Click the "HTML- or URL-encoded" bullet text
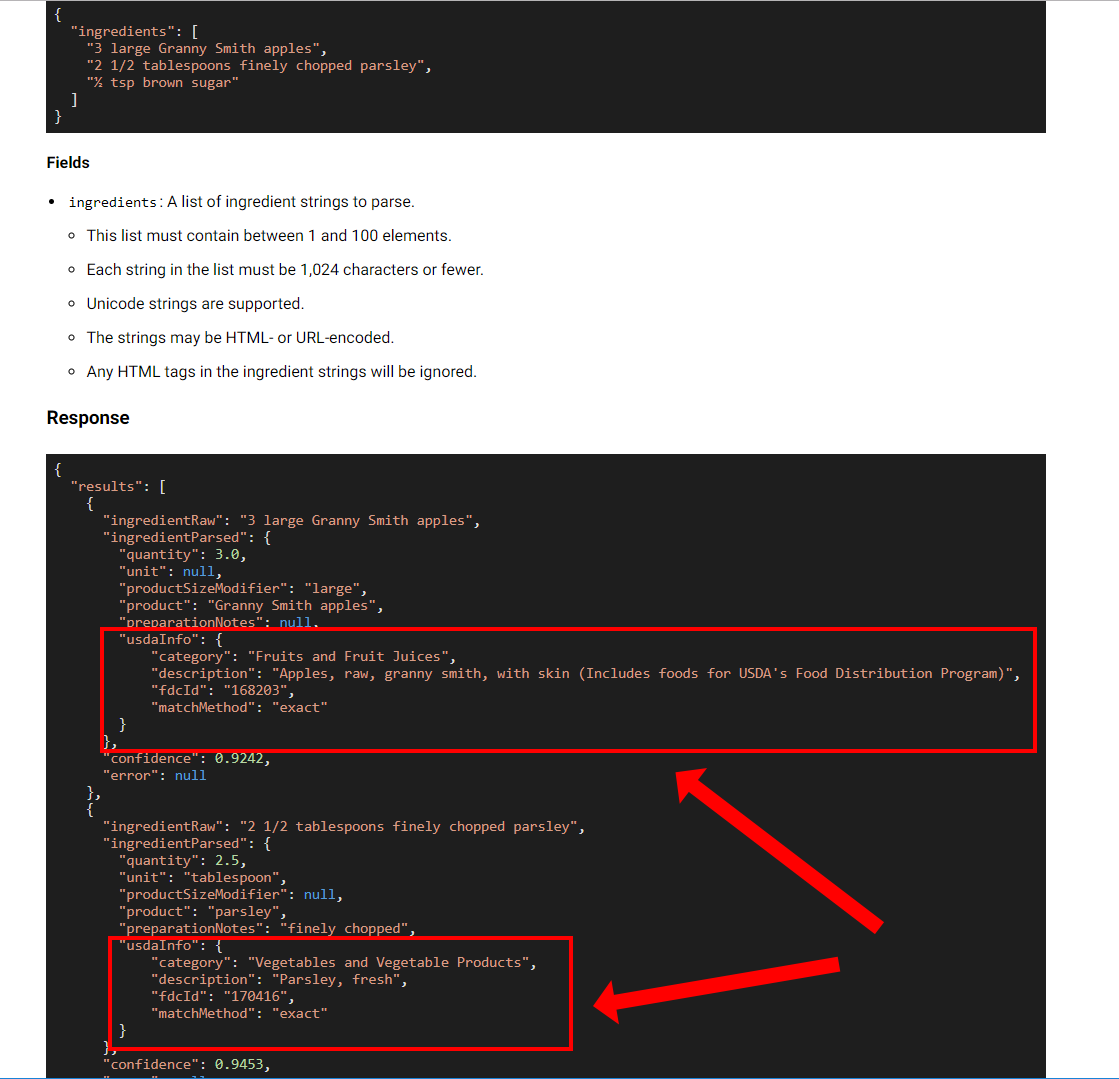 pos(240,338)
